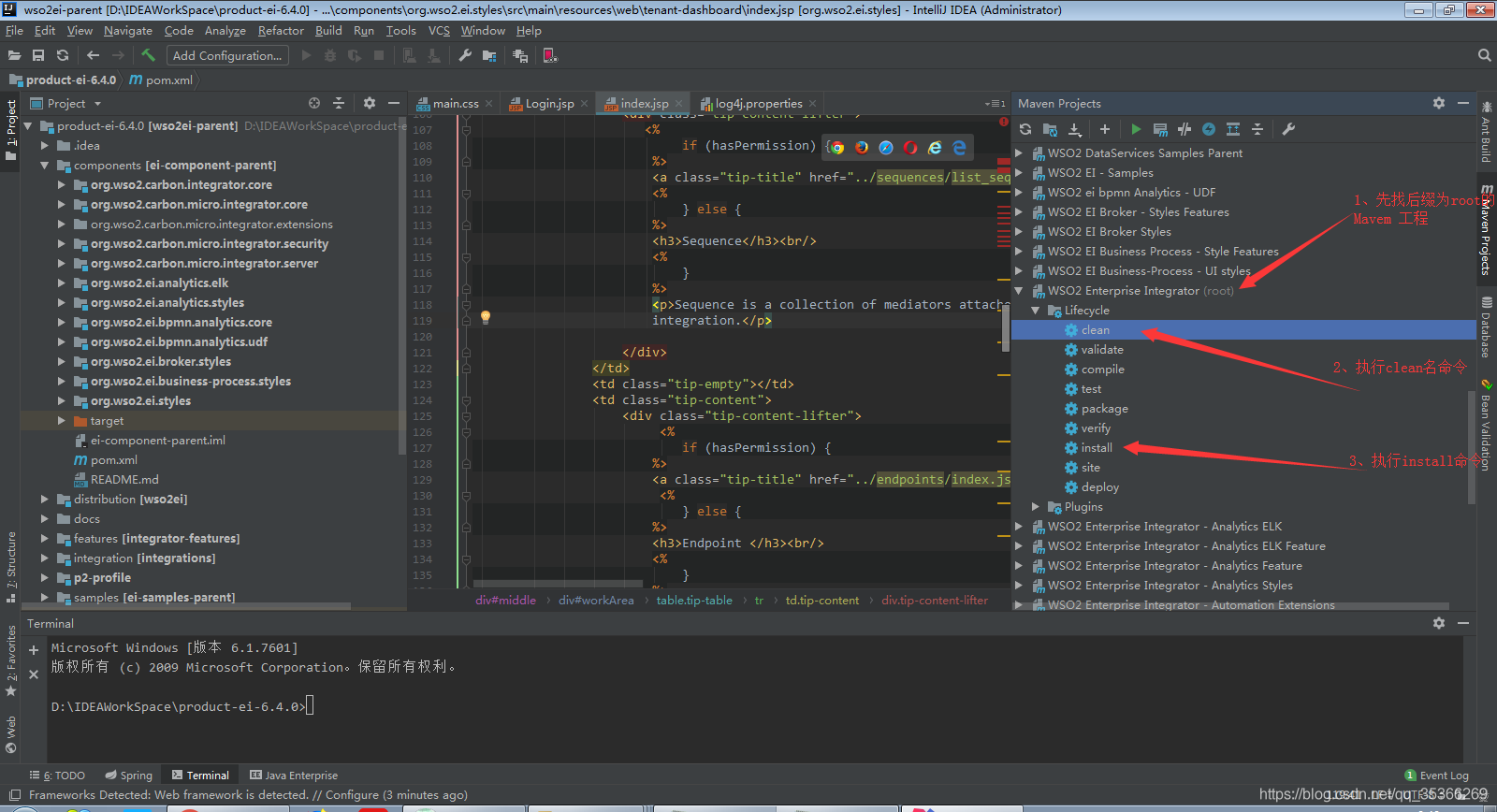
Task: Click the intention lightbulb in editor
Action: click(486, 317)
